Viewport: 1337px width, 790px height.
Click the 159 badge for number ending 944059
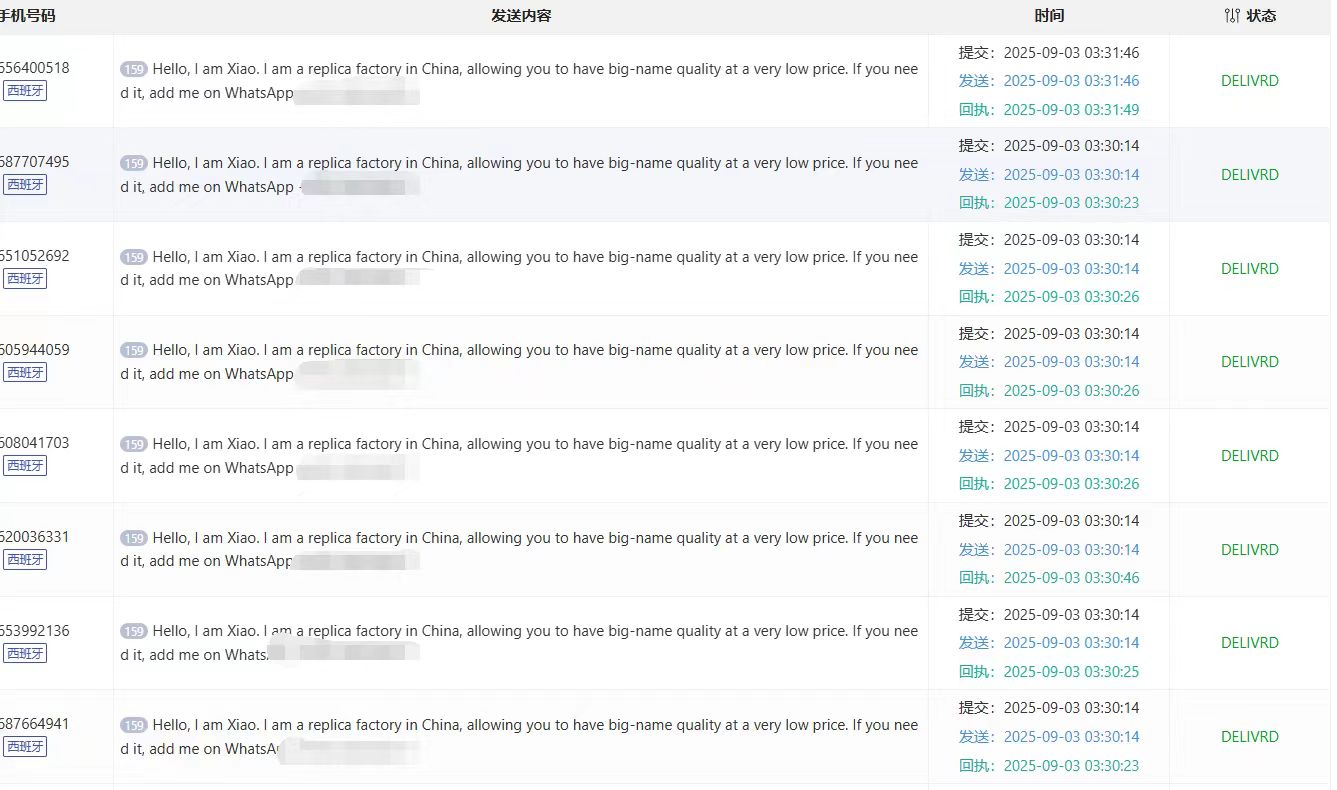[134, 351]
